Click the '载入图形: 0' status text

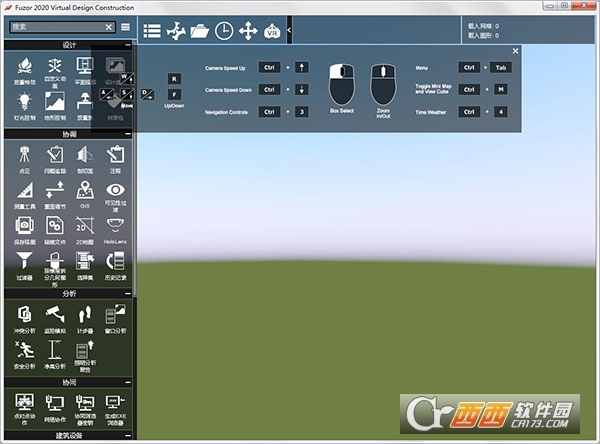[x=483, y=35]
